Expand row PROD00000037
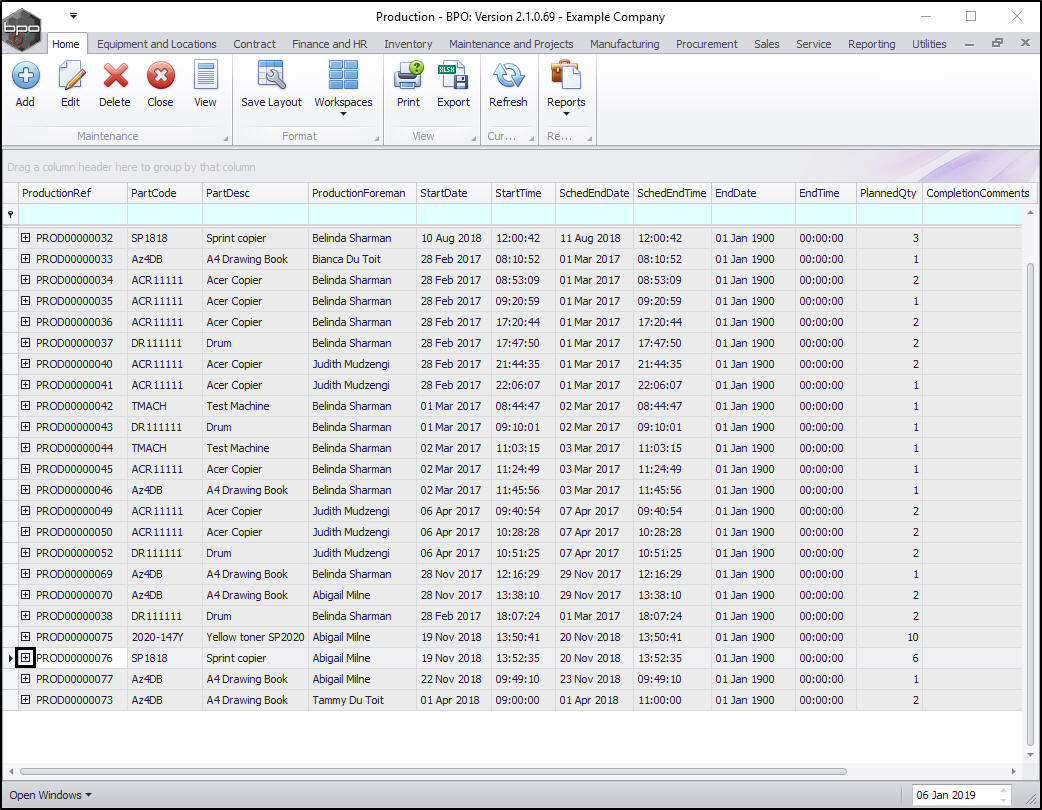The height and width of the screenshot is (810, 1042). [x=25, y=343]
